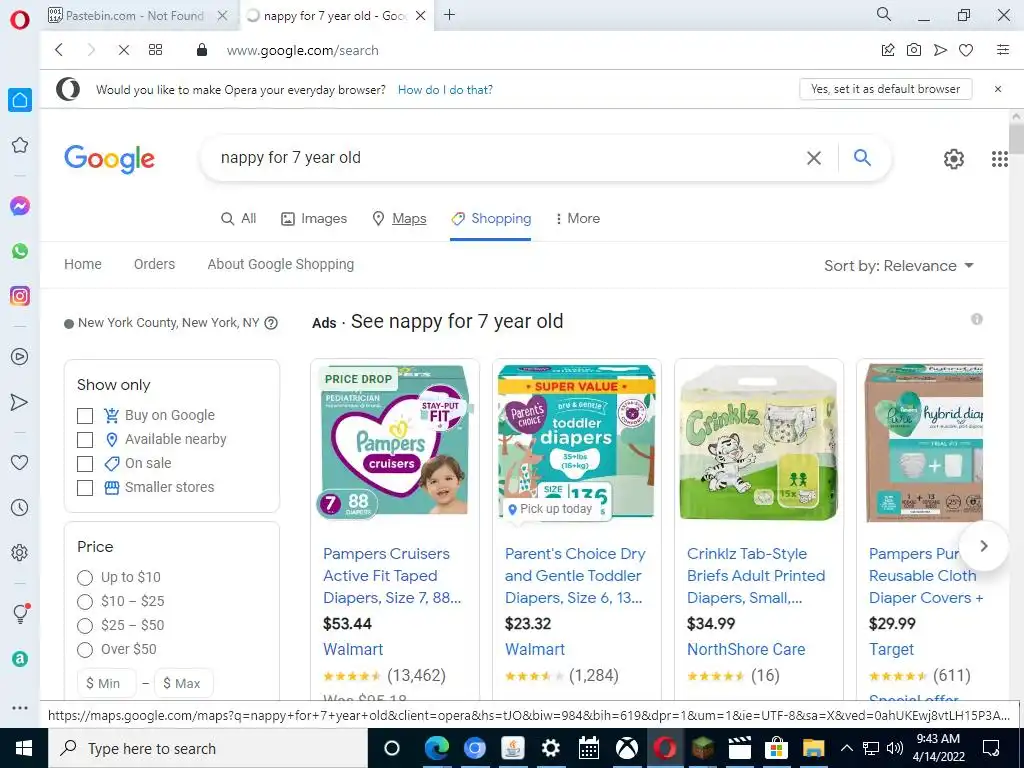Screen dimensions: 1024x768
Task: Dismiss the default browser prompt
Action: pyautogui.click(x=998, y=89)
